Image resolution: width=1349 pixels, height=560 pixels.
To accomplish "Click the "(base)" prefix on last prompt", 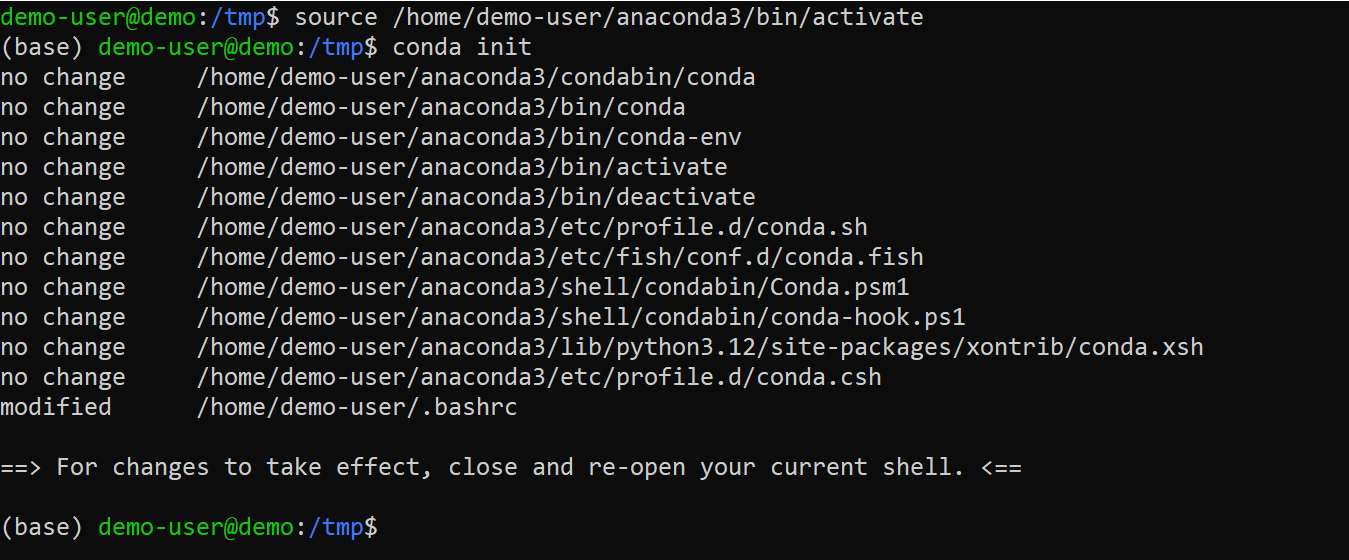I will 42,527.
